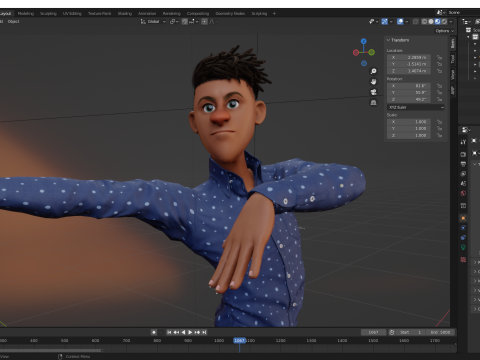Image resolution: width=480 pixels, height=360 pixels.
Task: Jump to the start frame
Action: (169, 332)
